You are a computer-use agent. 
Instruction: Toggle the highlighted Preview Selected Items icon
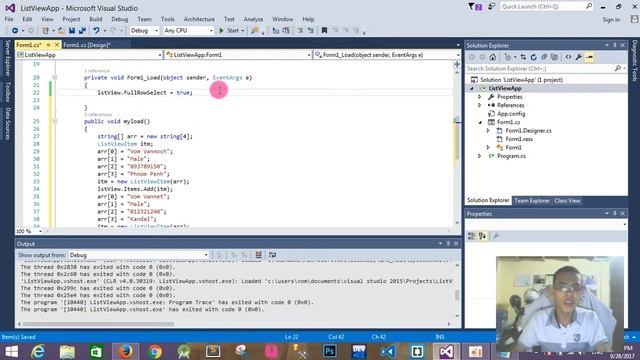coord(589,57)
